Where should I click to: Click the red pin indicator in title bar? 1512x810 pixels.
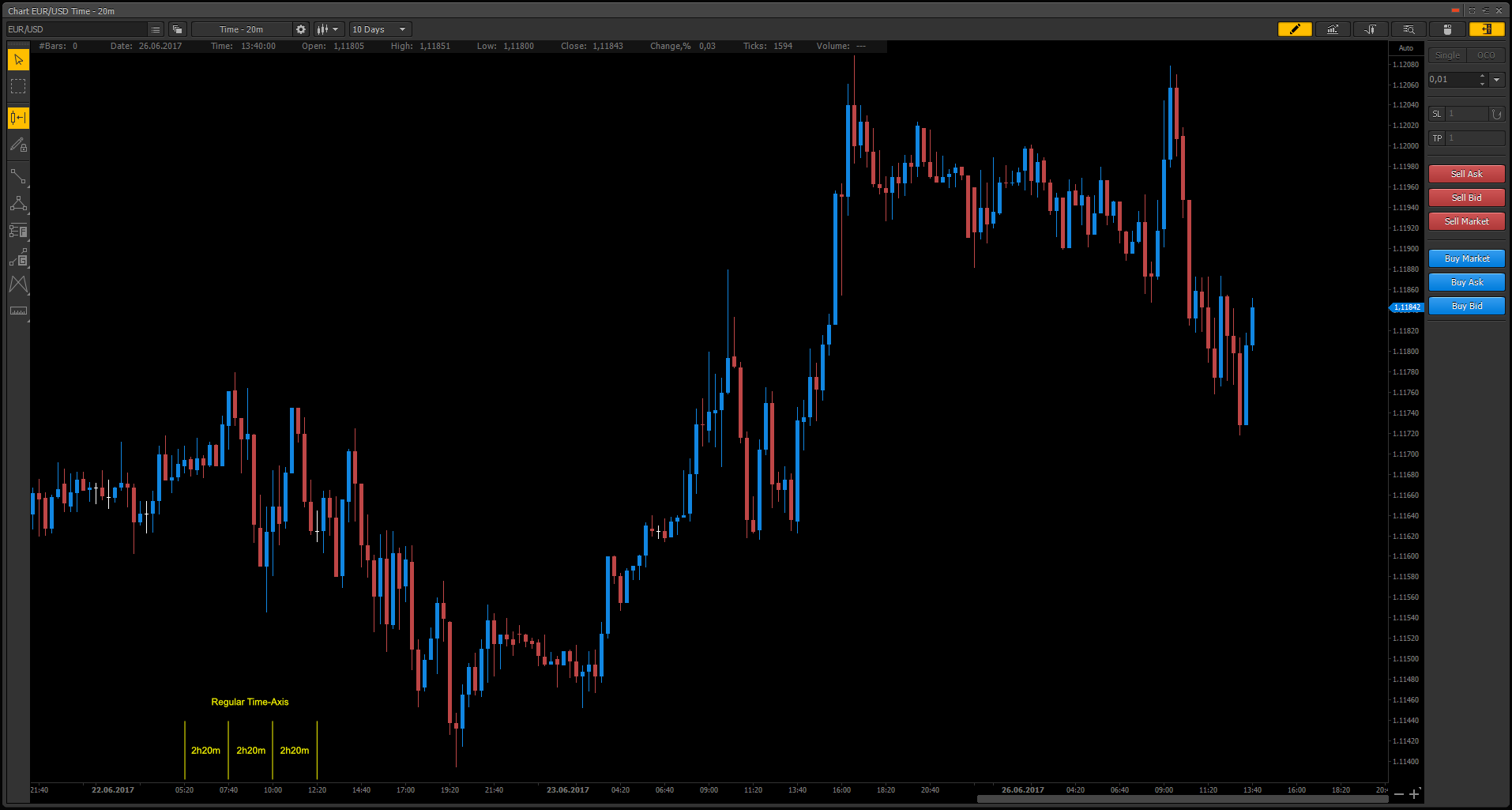[1455, 10]
